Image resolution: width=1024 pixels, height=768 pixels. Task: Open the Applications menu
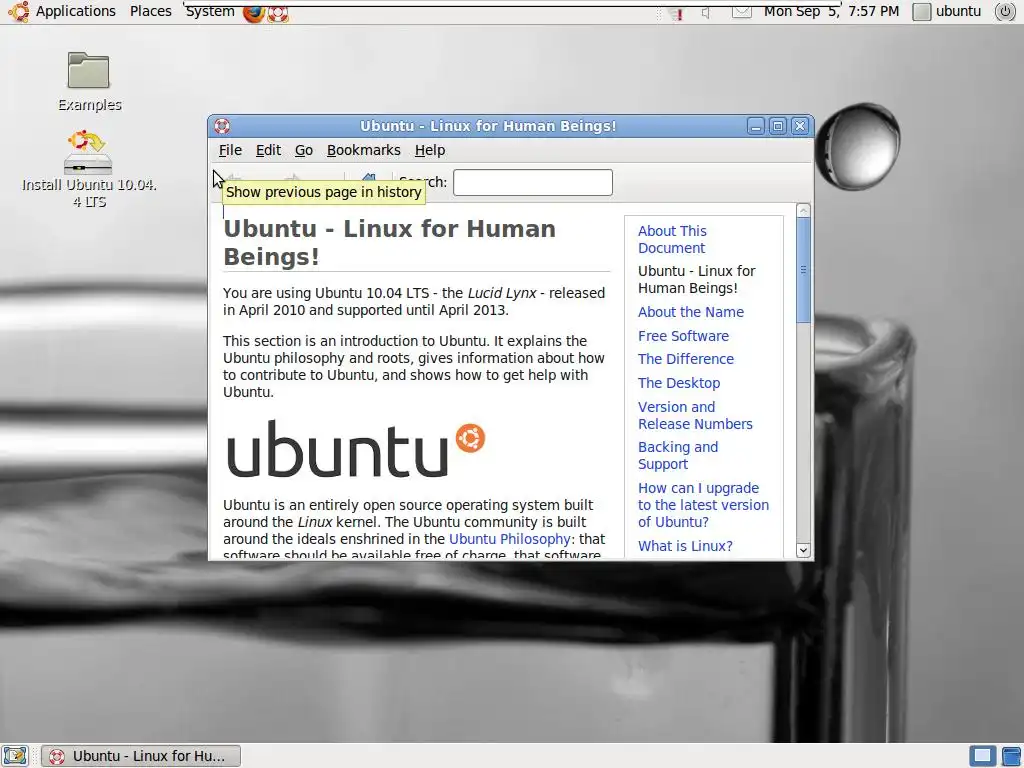[x=75, y=11]
